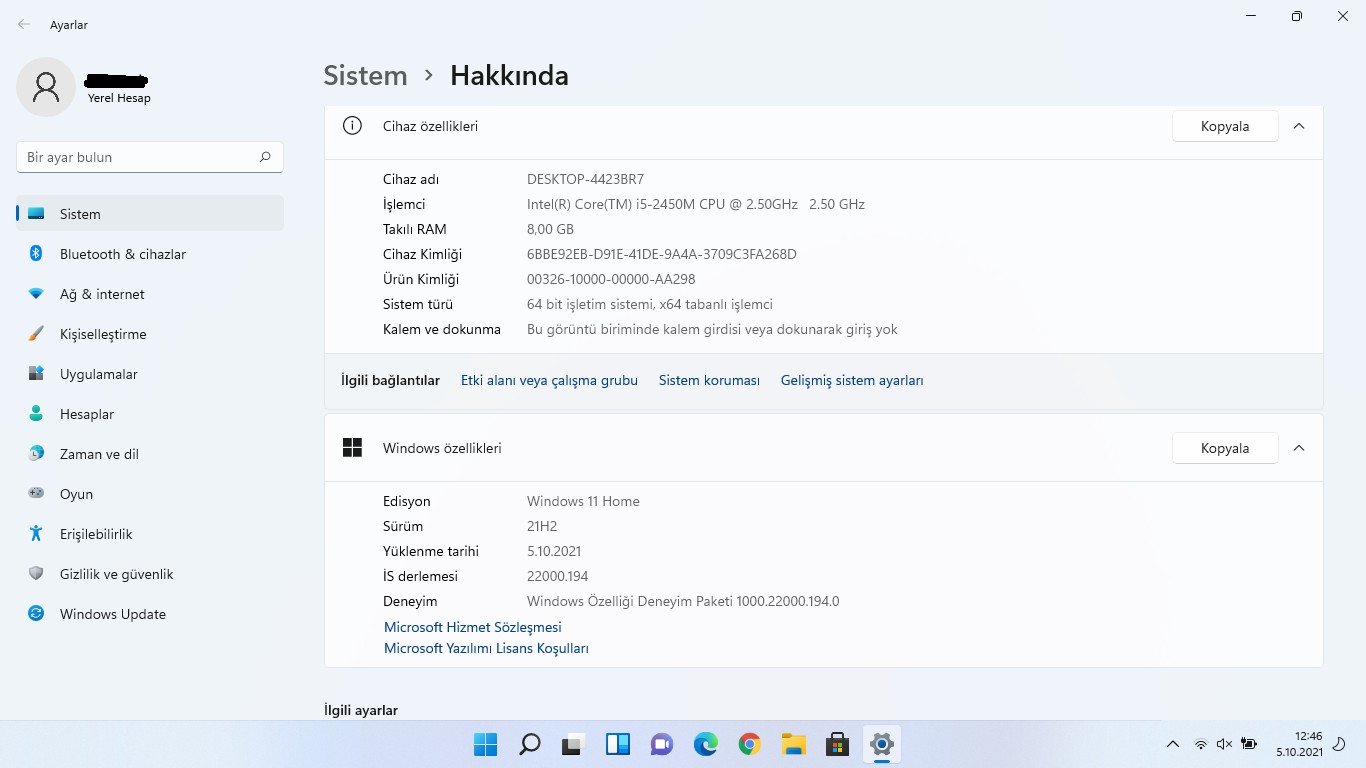1366x768 pixels.
Task: Click the Kişiselleştirme paintbrush icon
Action: pyautogui.click(x=36, y=334)
